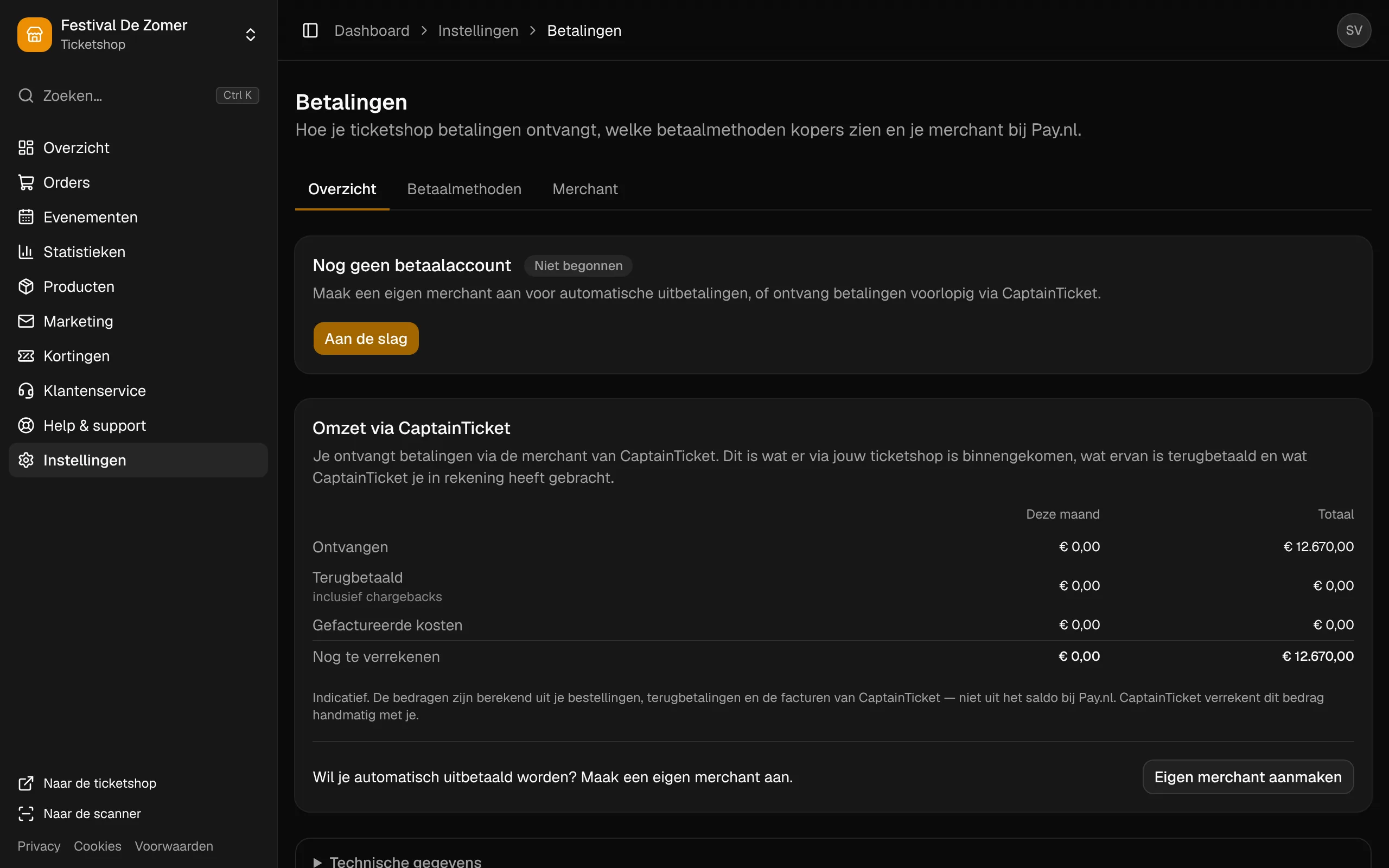Open Statistieken via the bar chart icon
This screenshot has height=868, width=1389.
[x=26, y=252]
